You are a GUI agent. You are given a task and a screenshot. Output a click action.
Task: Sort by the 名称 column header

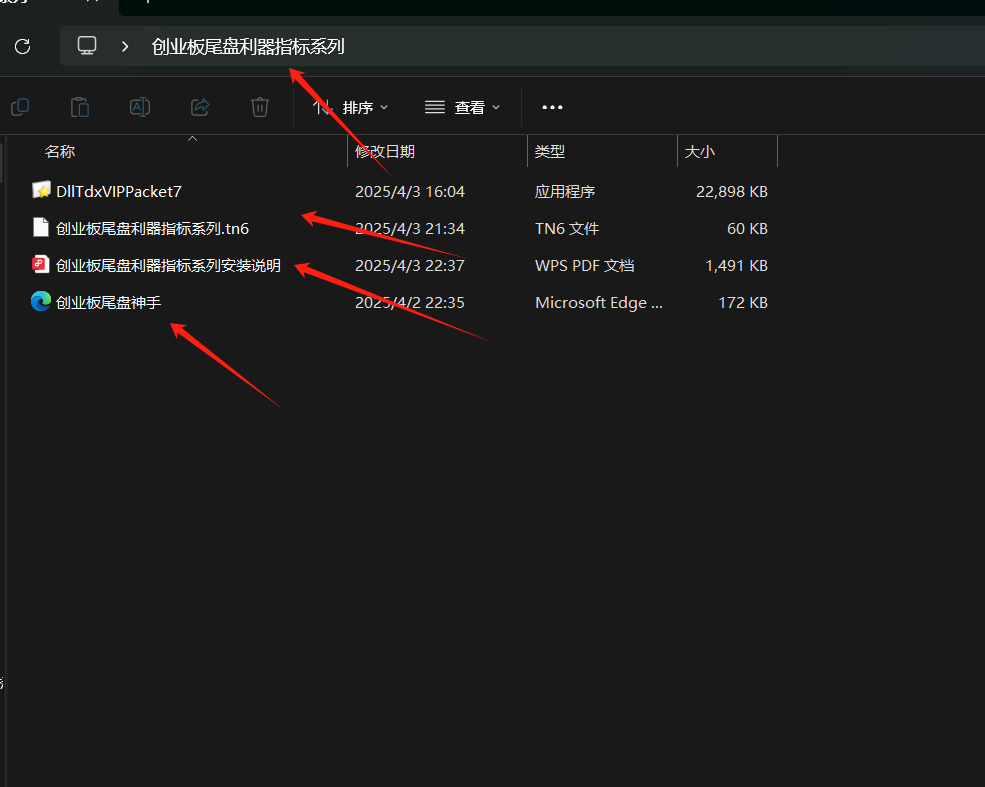(60, 152)
